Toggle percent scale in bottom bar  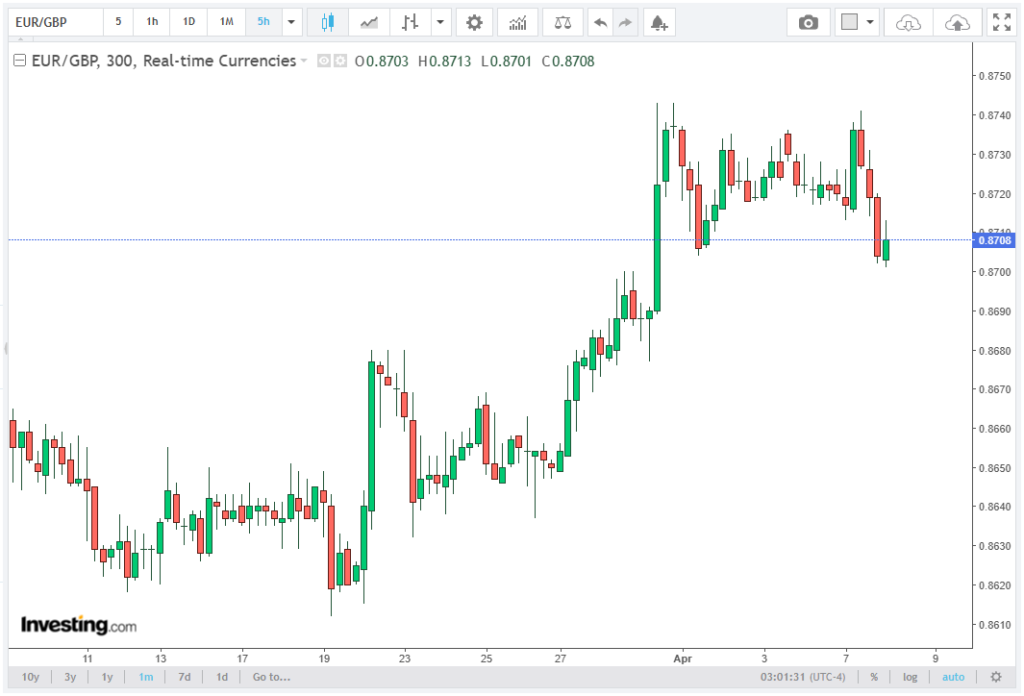click(873, 677)
